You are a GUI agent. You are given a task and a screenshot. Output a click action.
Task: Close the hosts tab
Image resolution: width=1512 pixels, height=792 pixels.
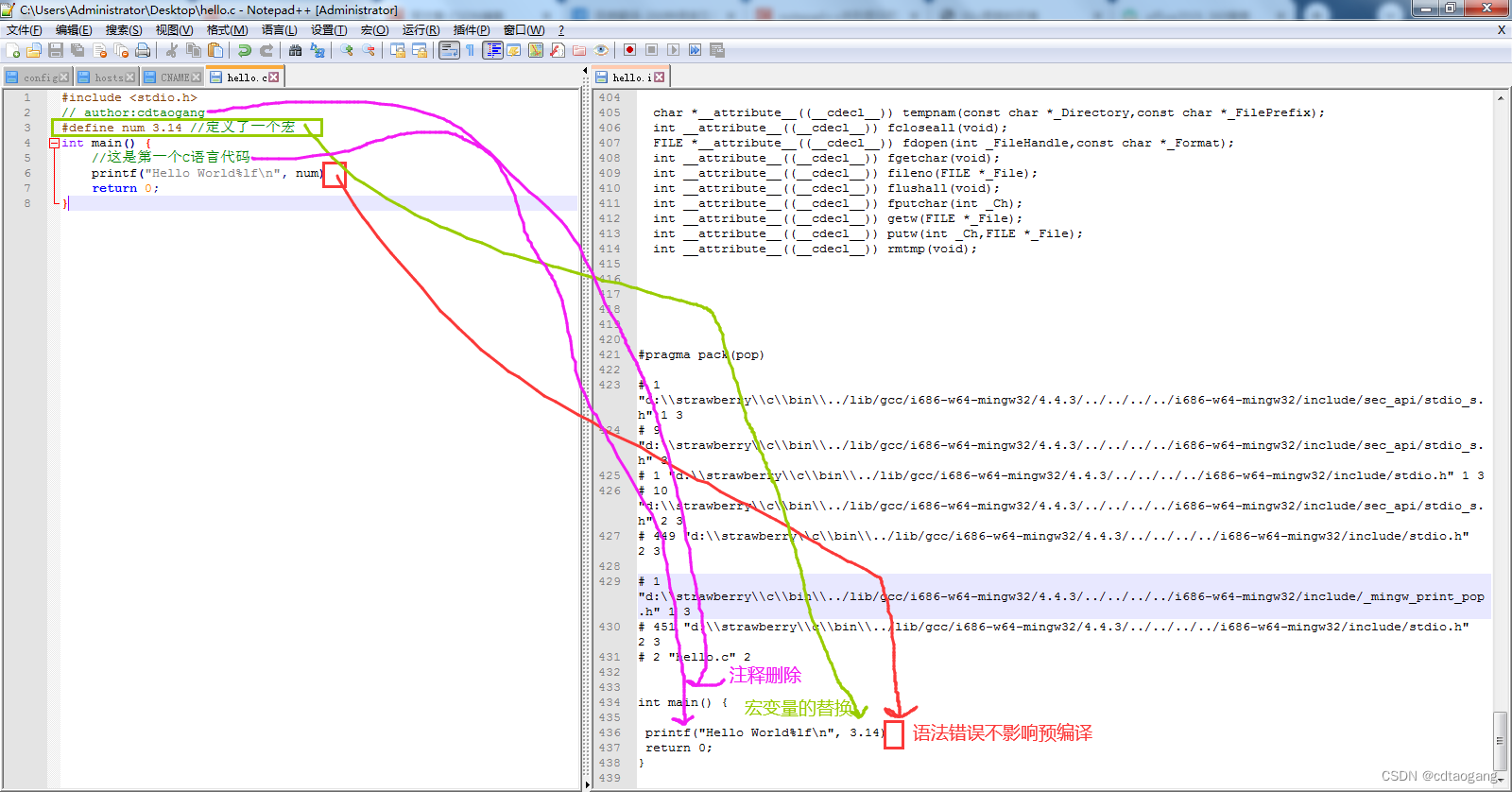(x=130, y=77)
